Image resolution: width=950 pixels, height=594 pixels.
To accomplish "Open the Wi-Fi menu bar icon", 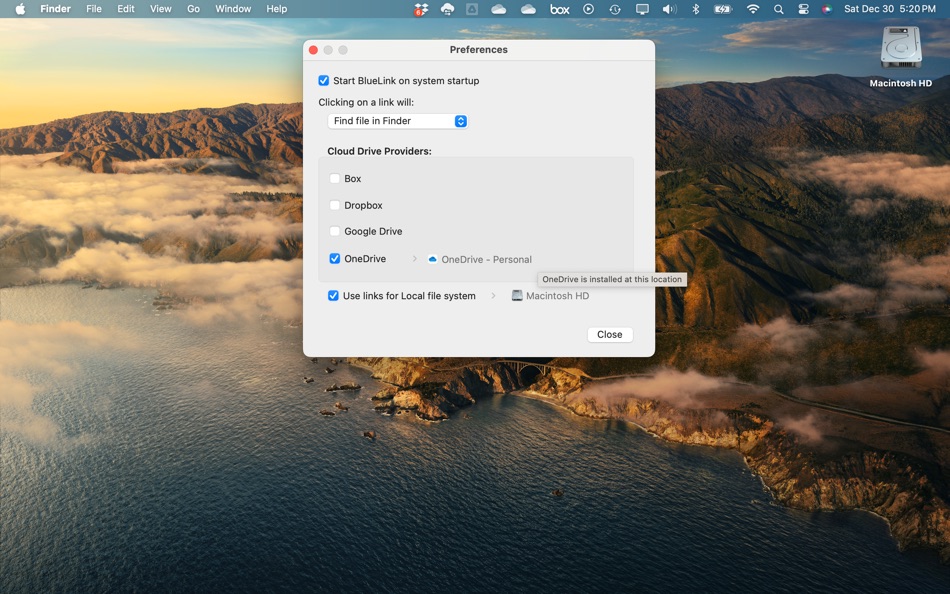I will click(751, 9).
